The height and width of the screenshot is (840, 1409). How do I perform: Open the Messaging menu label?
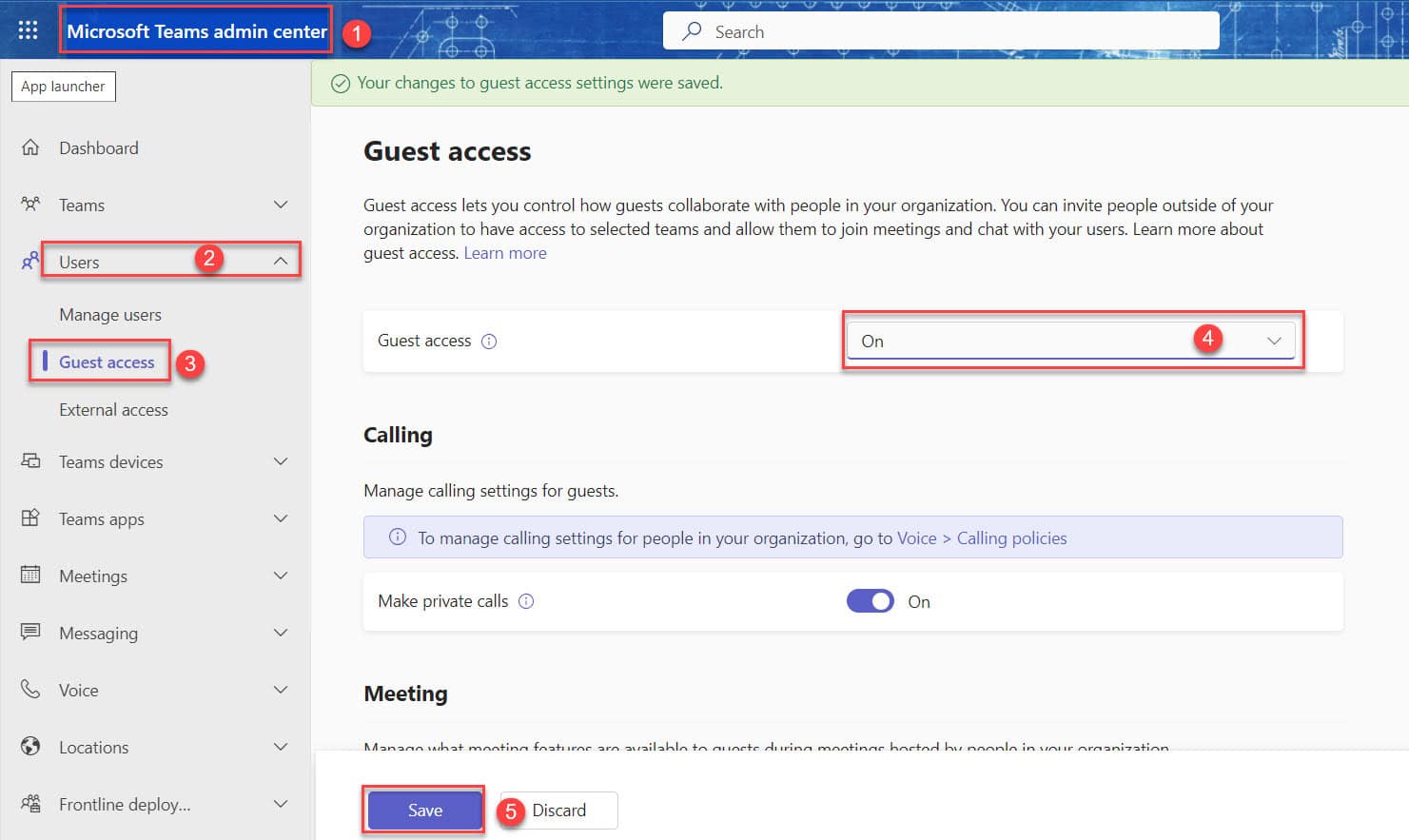click(98, 634)
